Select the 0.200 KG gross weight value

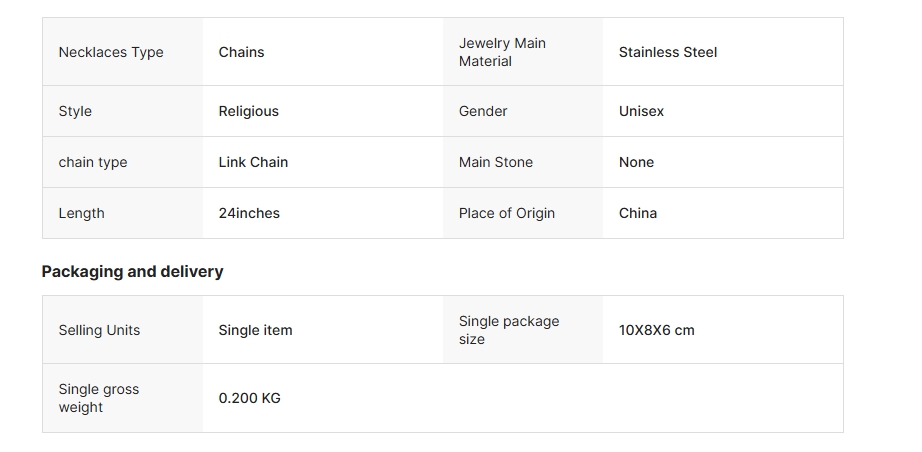pos(249,398)
